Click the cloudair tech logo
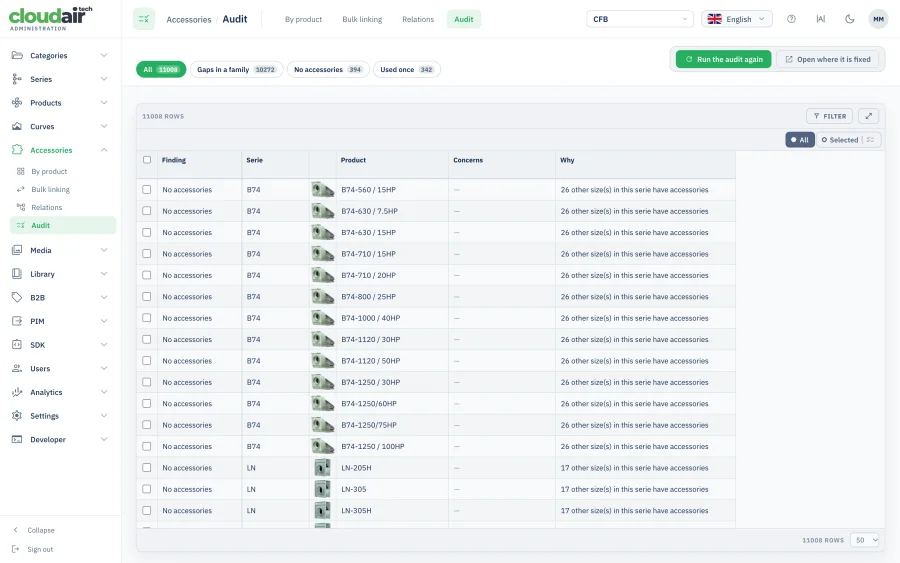 [51, 18]
